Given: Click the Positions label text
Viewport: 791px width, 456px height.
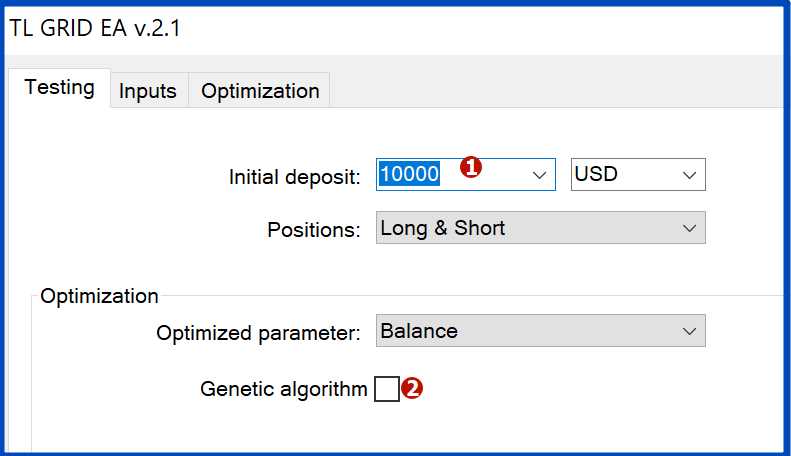Looking at the screenshot, I should click(x=313, y=230).
